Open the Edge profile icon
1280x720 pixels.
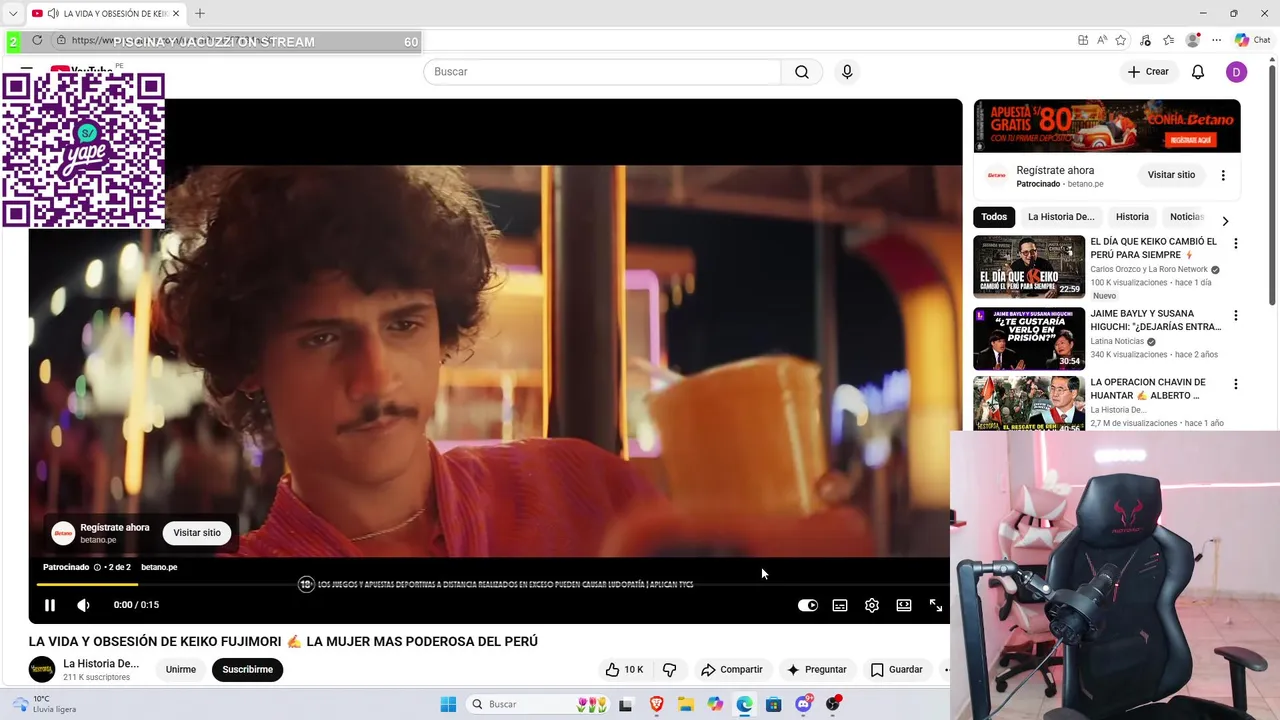pos(1192,40)
